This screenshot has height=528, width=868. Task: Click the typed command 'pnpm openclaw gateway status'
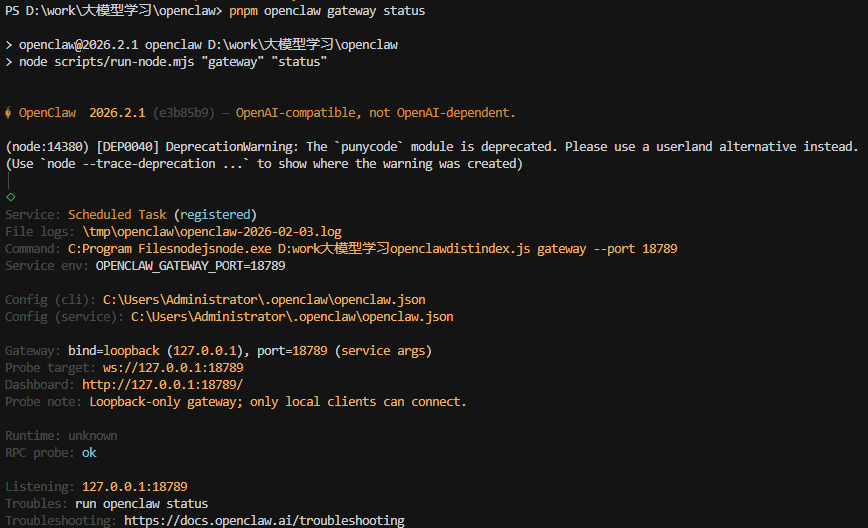[x=327, y=11]
